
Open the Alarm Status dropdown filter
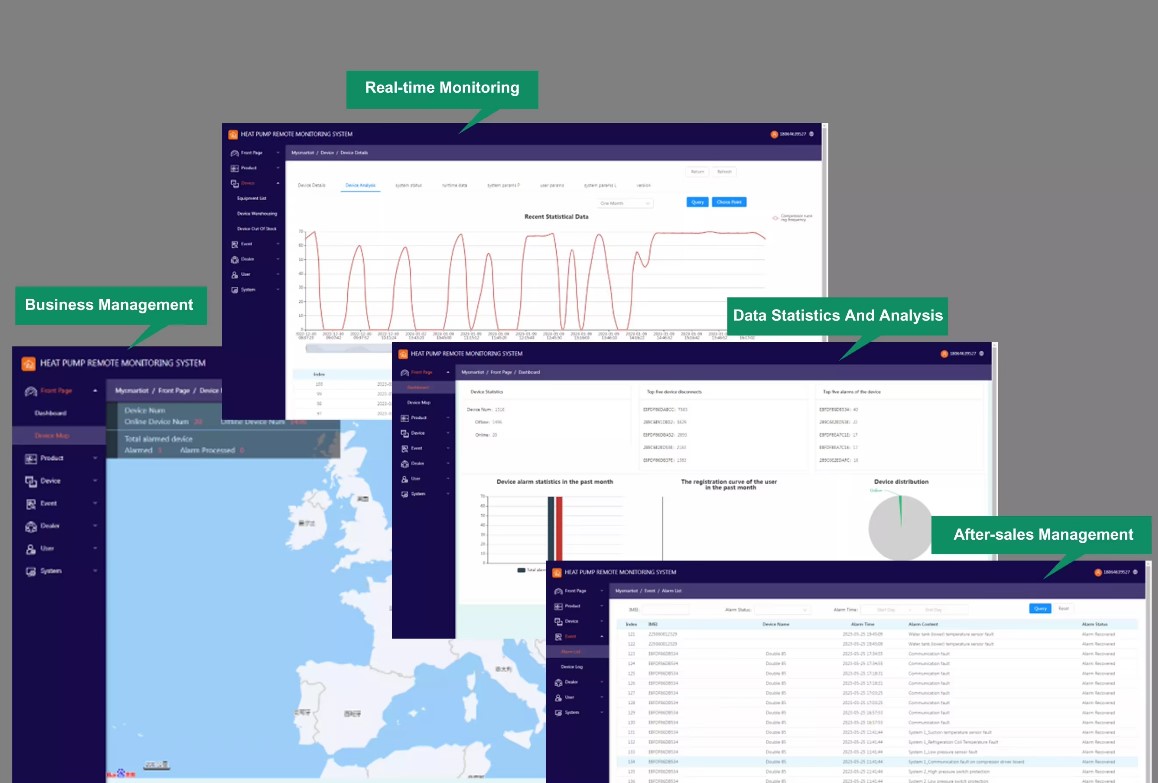(x=782, y=609)
